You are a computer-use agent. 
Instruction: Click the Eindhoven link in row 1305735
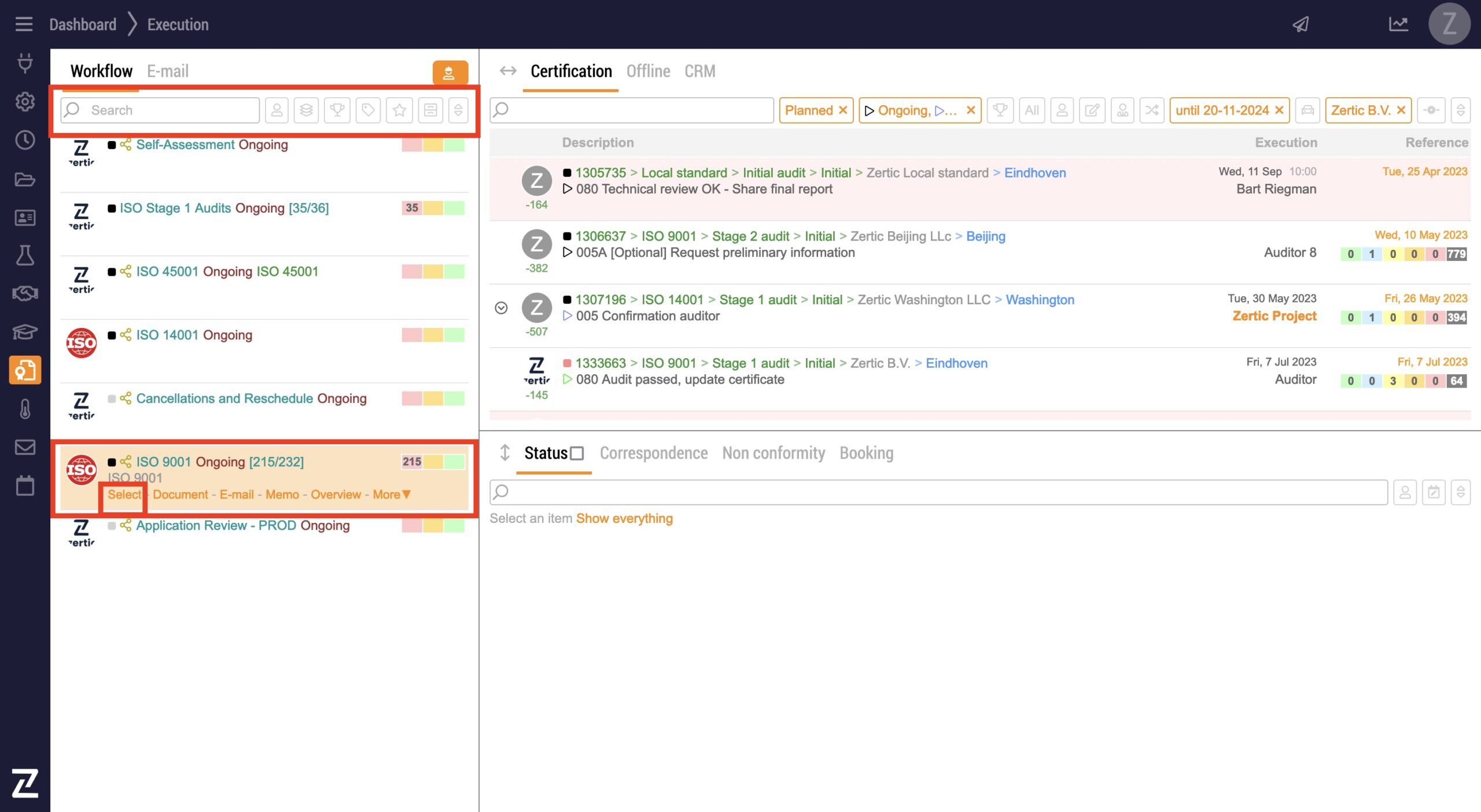pos(1034,172)
